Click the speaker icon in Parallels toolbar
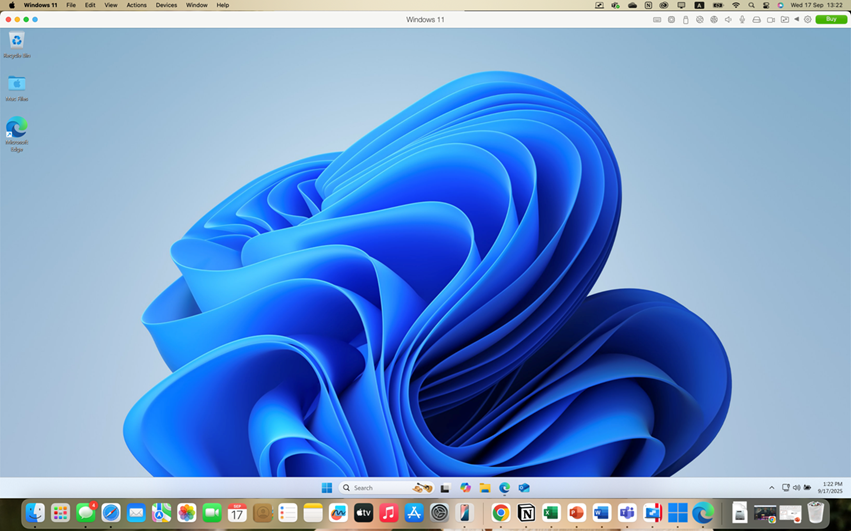 click(728, 20)
